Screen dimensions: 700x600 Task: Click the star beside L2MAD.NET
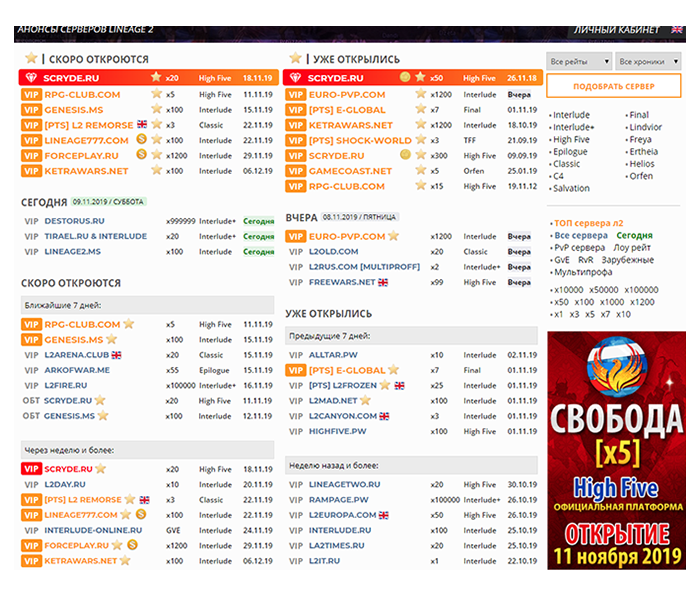pos(366,400)
